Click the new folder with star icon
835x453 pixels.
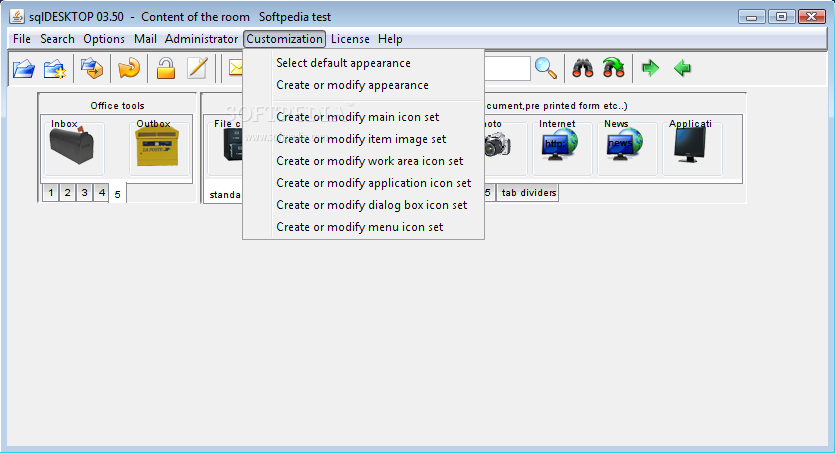tap(54, 69)
